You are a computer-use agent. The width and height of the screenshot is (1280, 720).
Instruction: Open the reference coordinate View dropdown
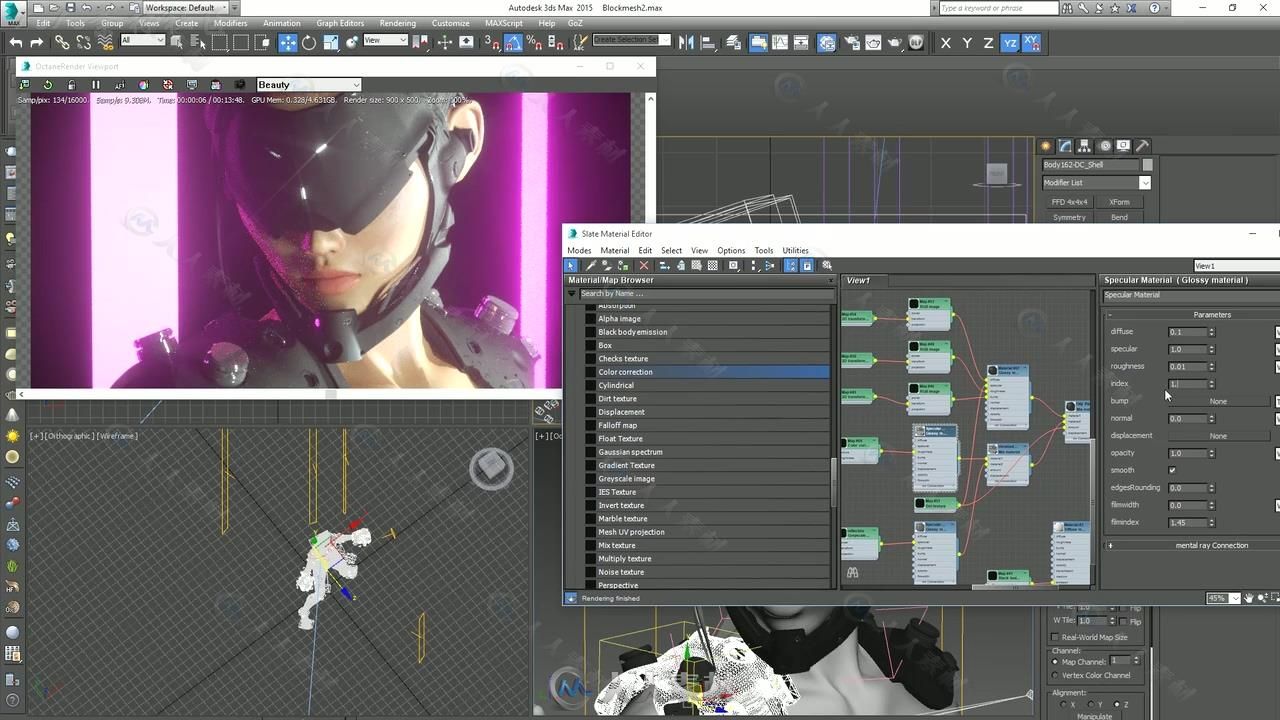coord(385,41)
